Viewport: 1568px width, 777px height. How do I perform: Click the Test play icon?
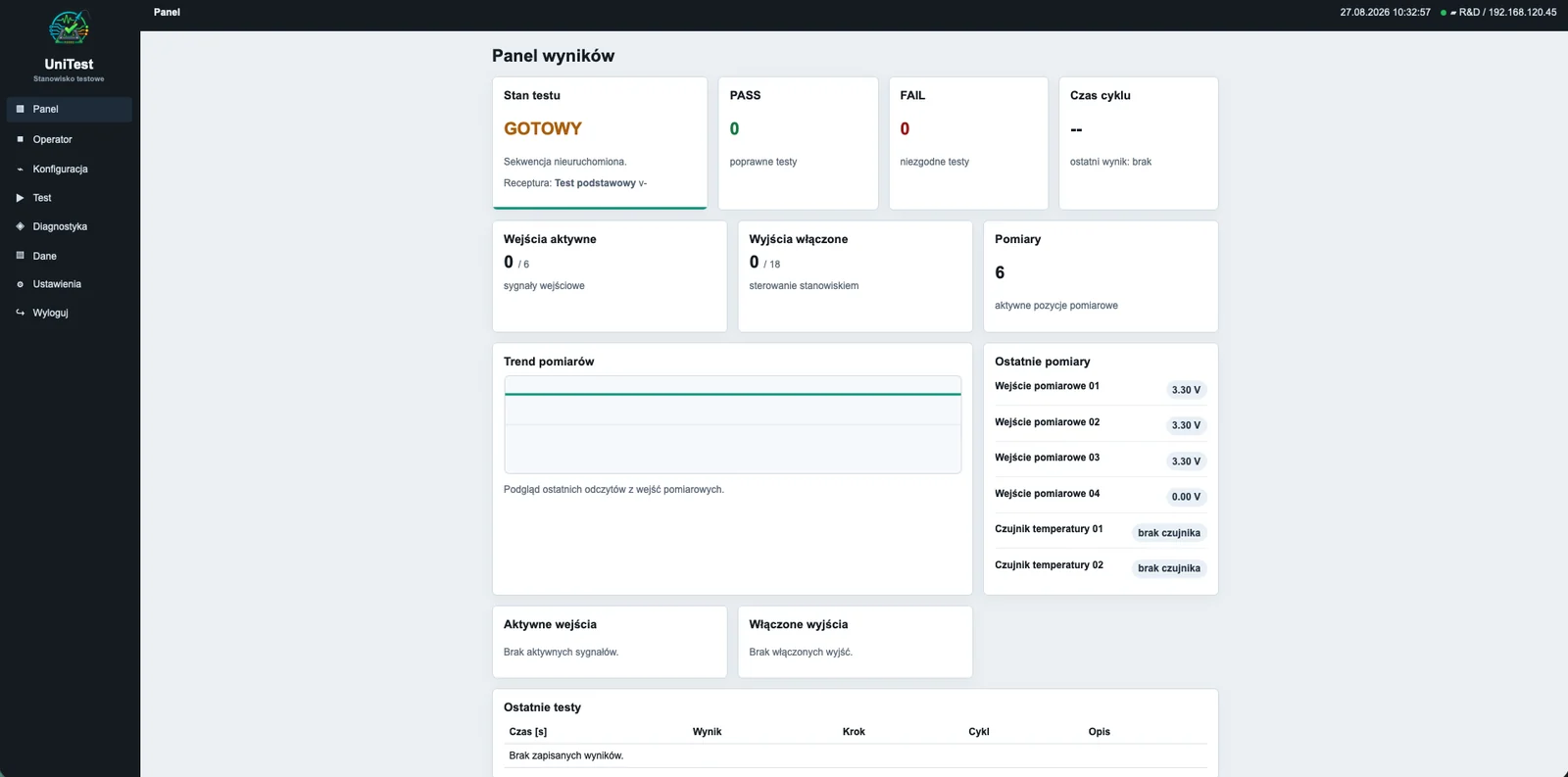20,198
